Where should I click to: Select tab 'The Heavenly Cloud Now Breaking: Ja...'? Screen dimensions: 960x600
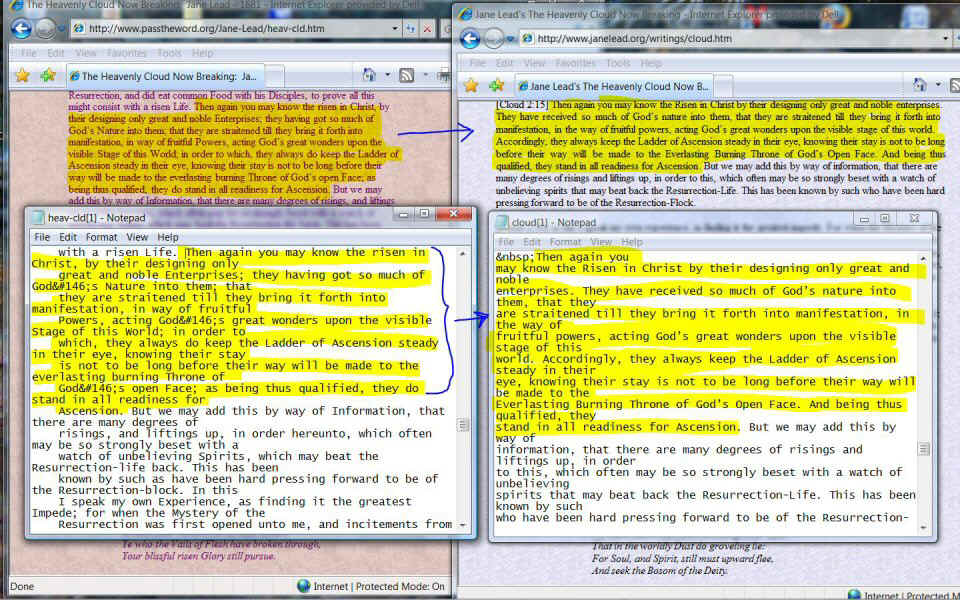point(165,76)
